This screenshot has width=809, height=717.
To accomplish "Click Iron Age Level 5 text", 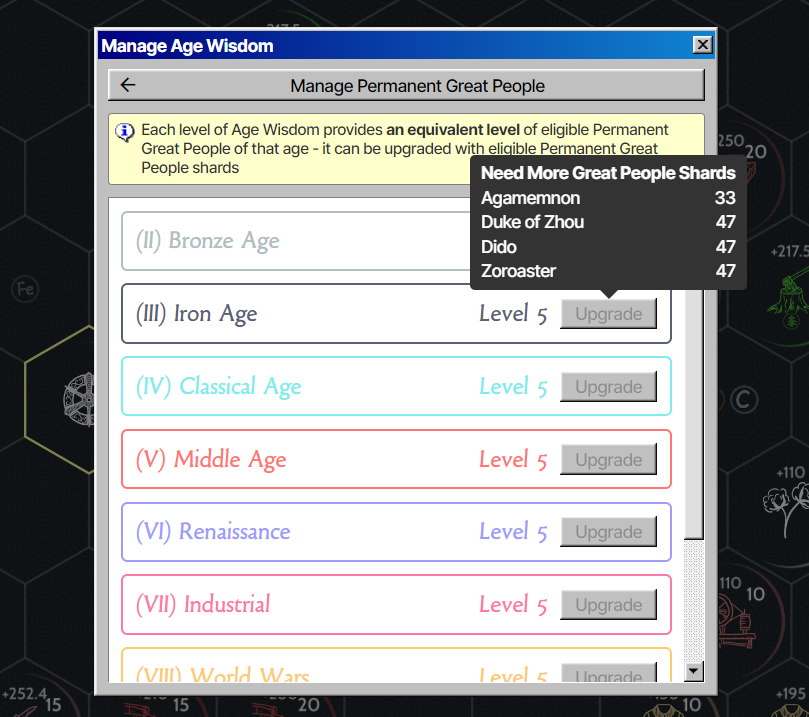I will point(513,314).
